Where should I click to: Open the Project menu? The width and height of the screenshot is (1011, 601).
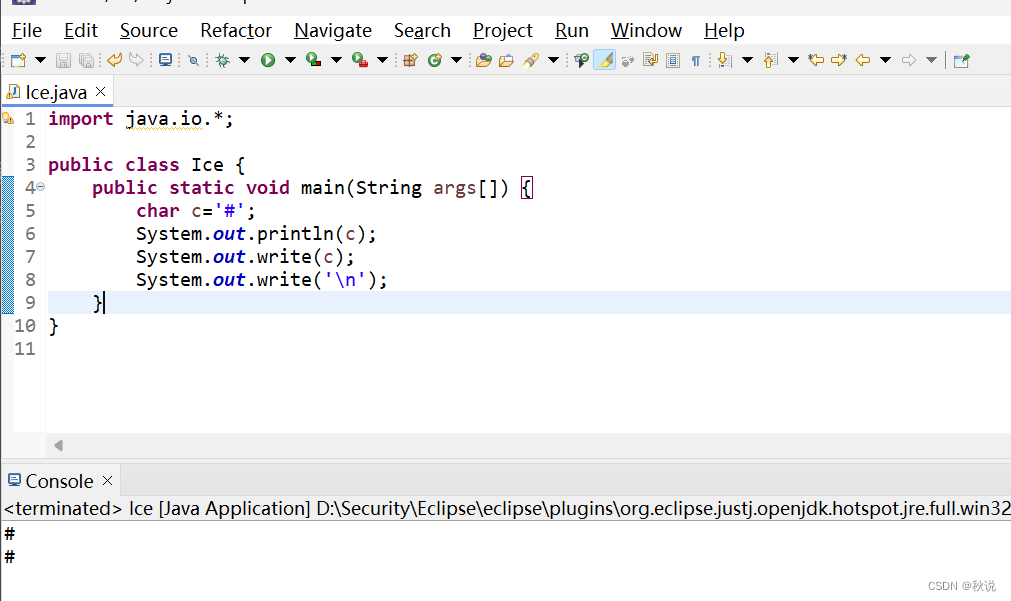coord(503,30)
